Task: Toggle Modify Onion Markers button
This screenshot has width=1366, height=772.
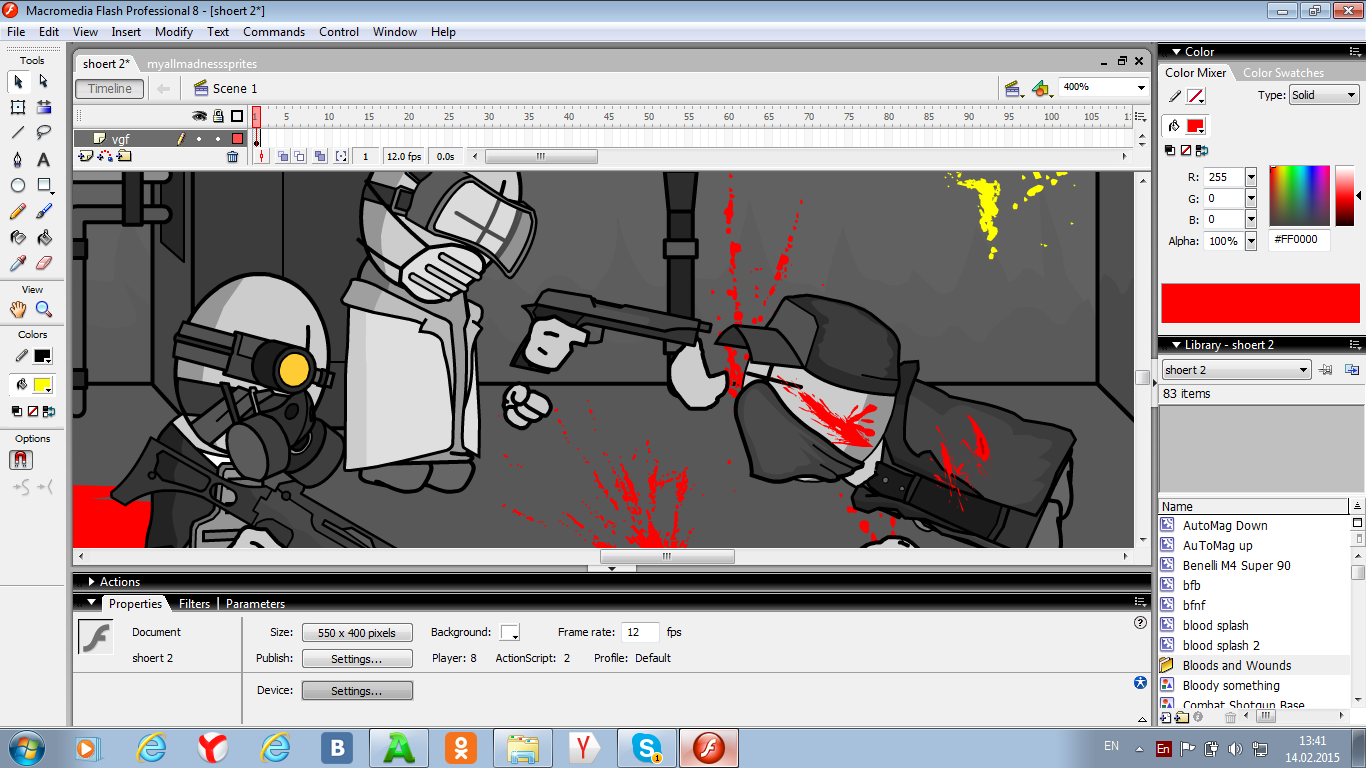Action: 341,156
